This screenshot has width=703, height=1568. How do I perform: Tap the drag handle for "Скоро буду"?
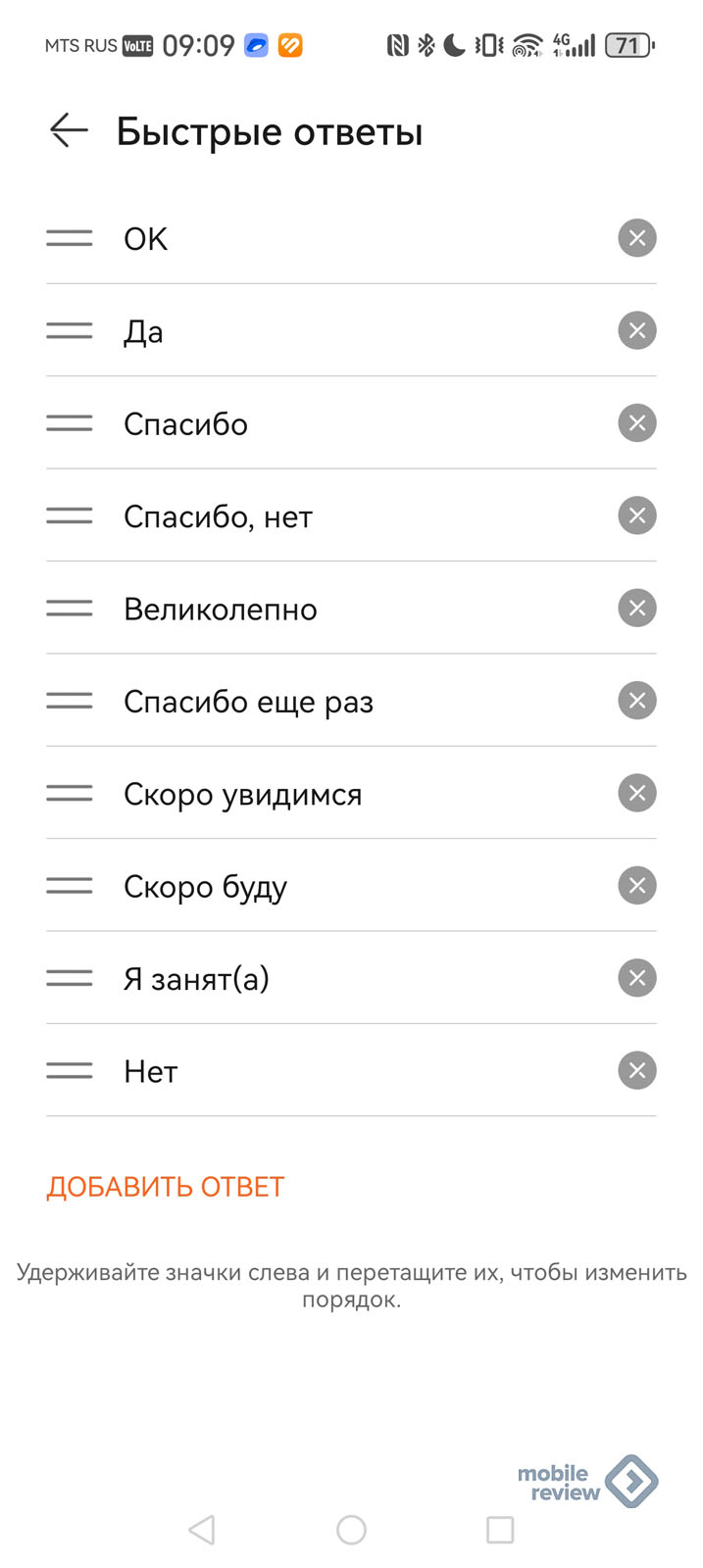[70, 886]
